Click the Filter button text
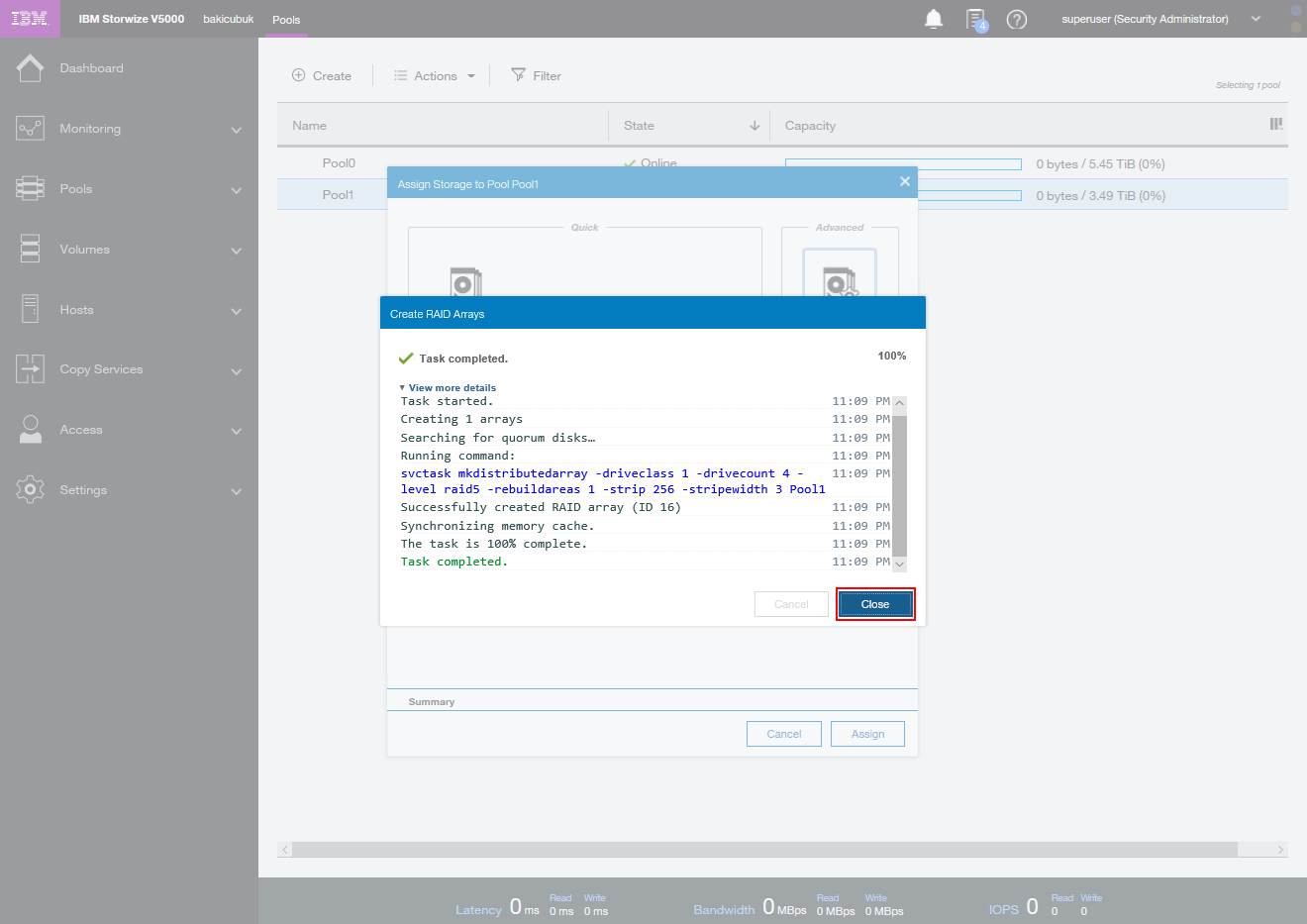 [x=547, y=76]
